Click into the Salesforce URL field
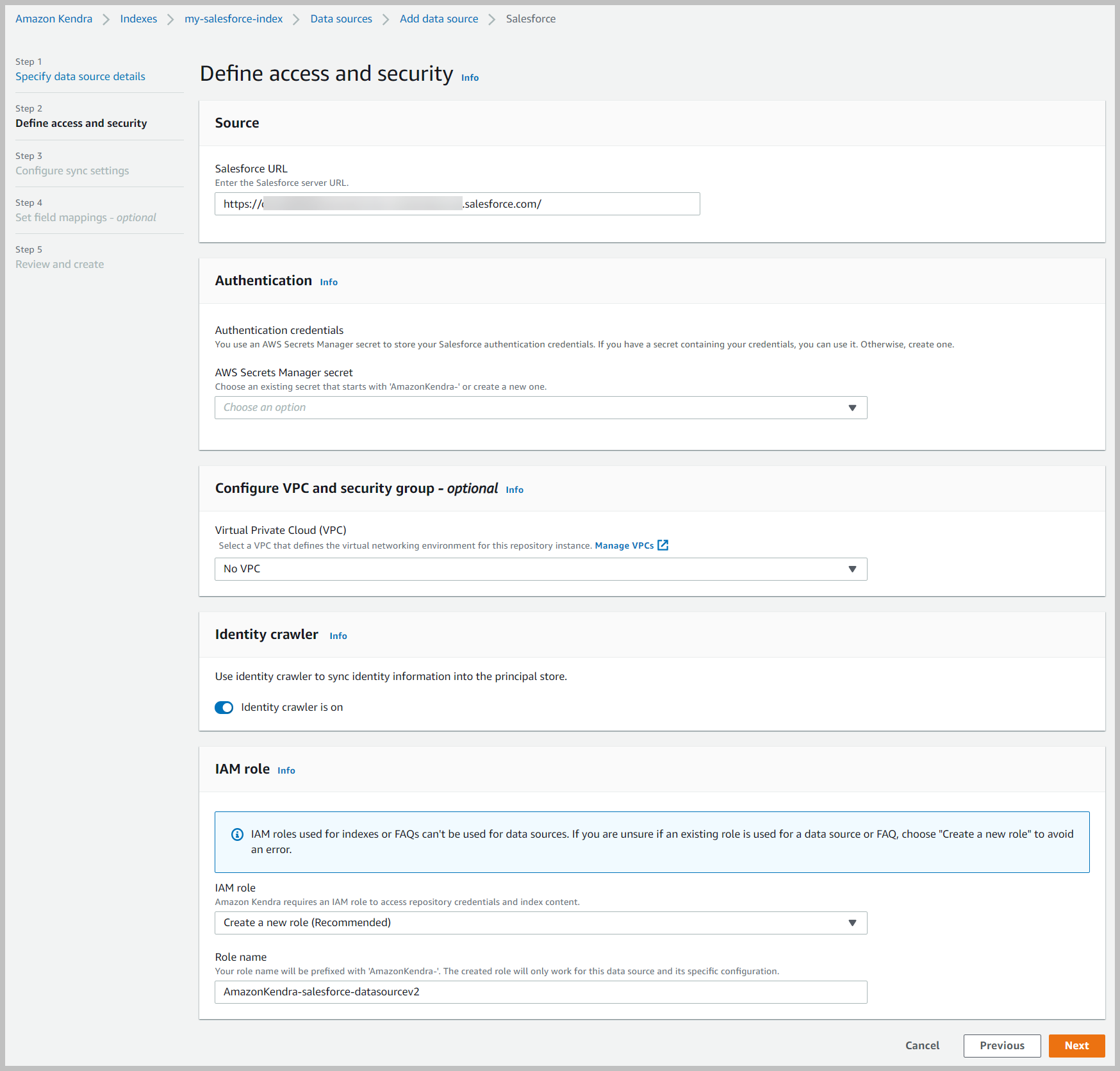Screen dimensions: 1120x1071 coord(457,204)
